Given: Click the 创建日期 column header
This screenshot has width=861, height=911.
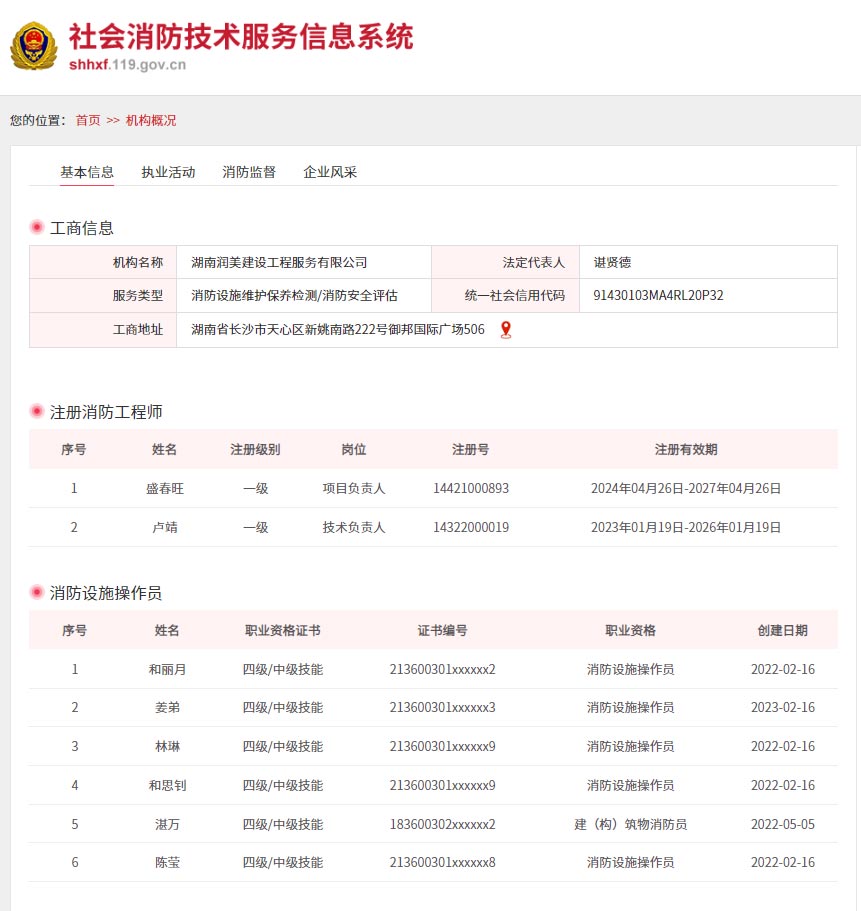Looking at the screenshot, I should (x=783, y=630).
